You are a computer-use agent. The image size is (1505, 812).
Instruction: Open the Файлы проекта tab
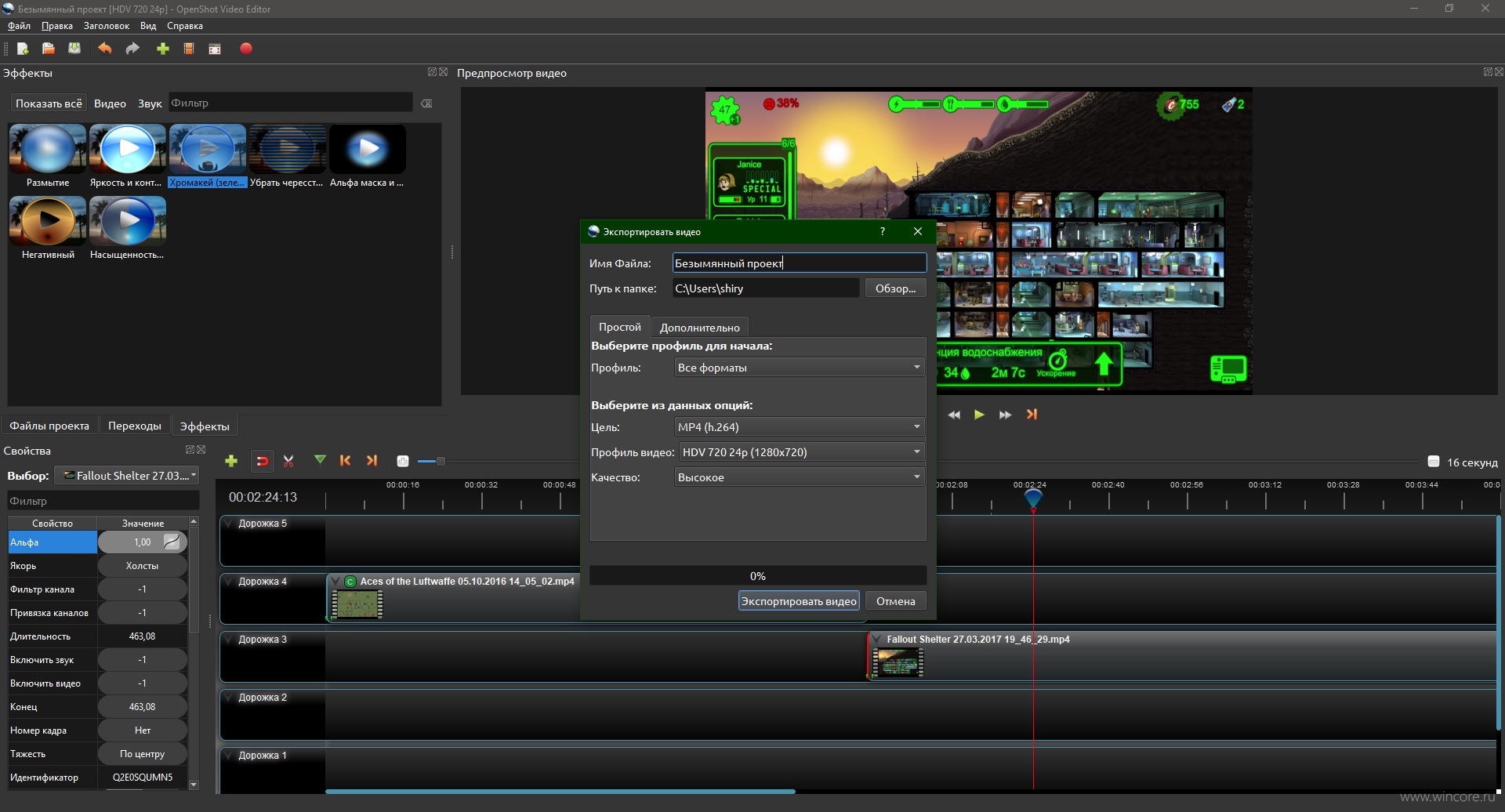[49, 426]
